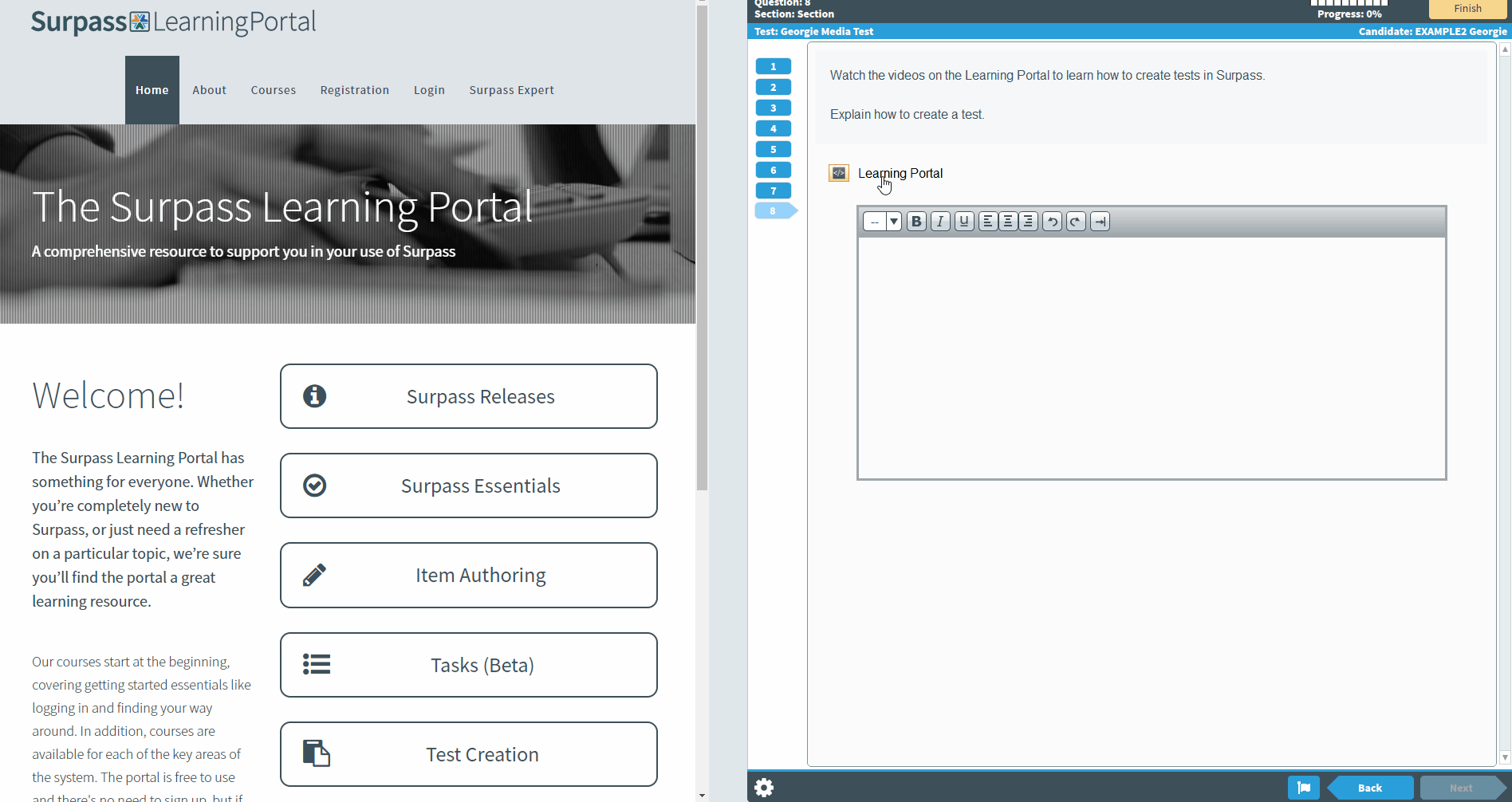Open the Tasks (Beta) course
The width and height of the screenshot is (1512, 802).
pos(469,665)
